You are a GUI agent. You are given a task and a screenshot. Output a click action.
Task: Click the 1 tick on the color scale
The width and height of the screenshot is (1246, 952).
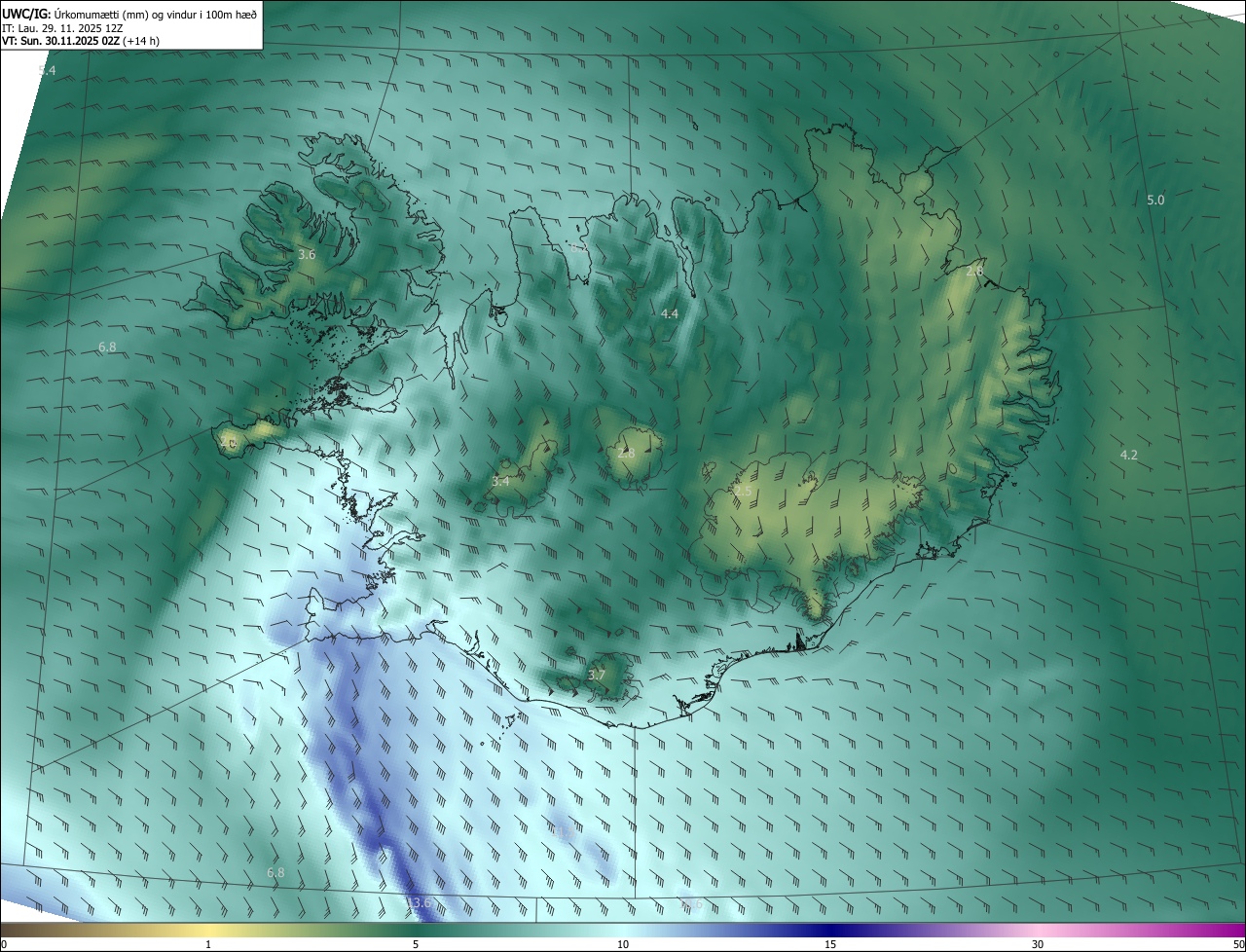pyautogui.click(x=208, y=944)
